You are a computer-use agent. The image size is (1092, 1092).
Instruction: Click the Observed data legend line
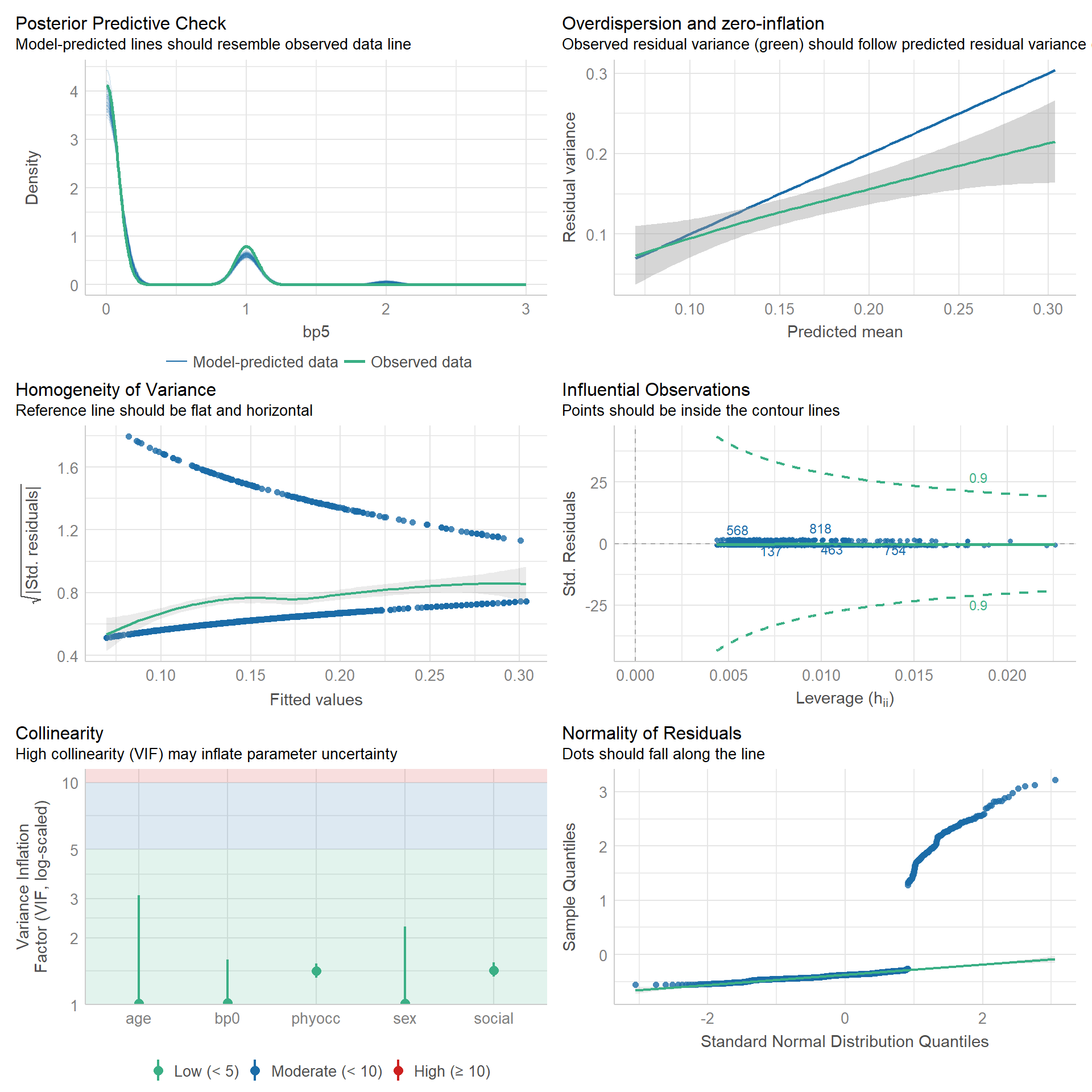[354, 362]
